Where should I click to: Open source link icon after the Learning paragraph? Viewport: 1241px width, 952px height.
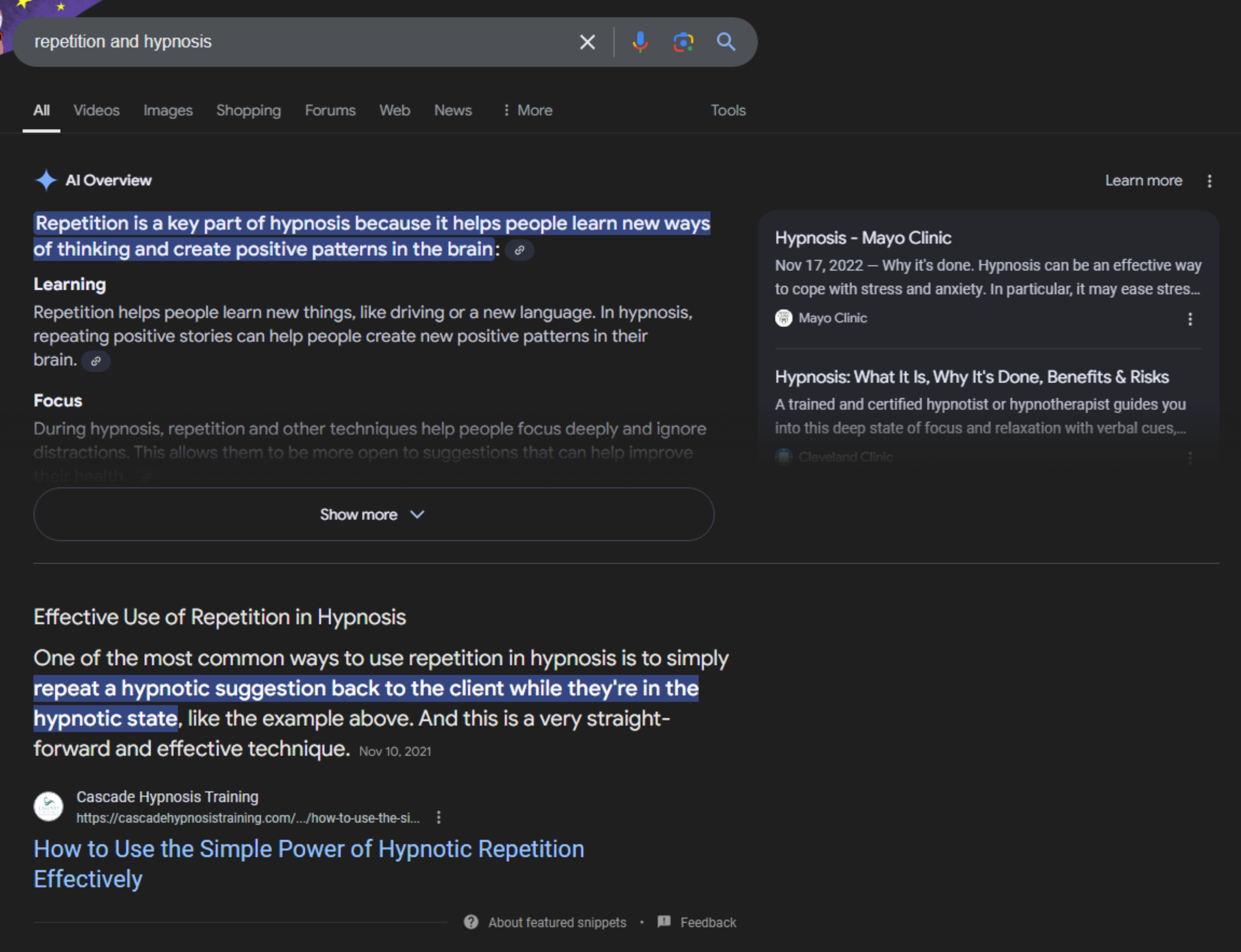(x=96, y=361)
